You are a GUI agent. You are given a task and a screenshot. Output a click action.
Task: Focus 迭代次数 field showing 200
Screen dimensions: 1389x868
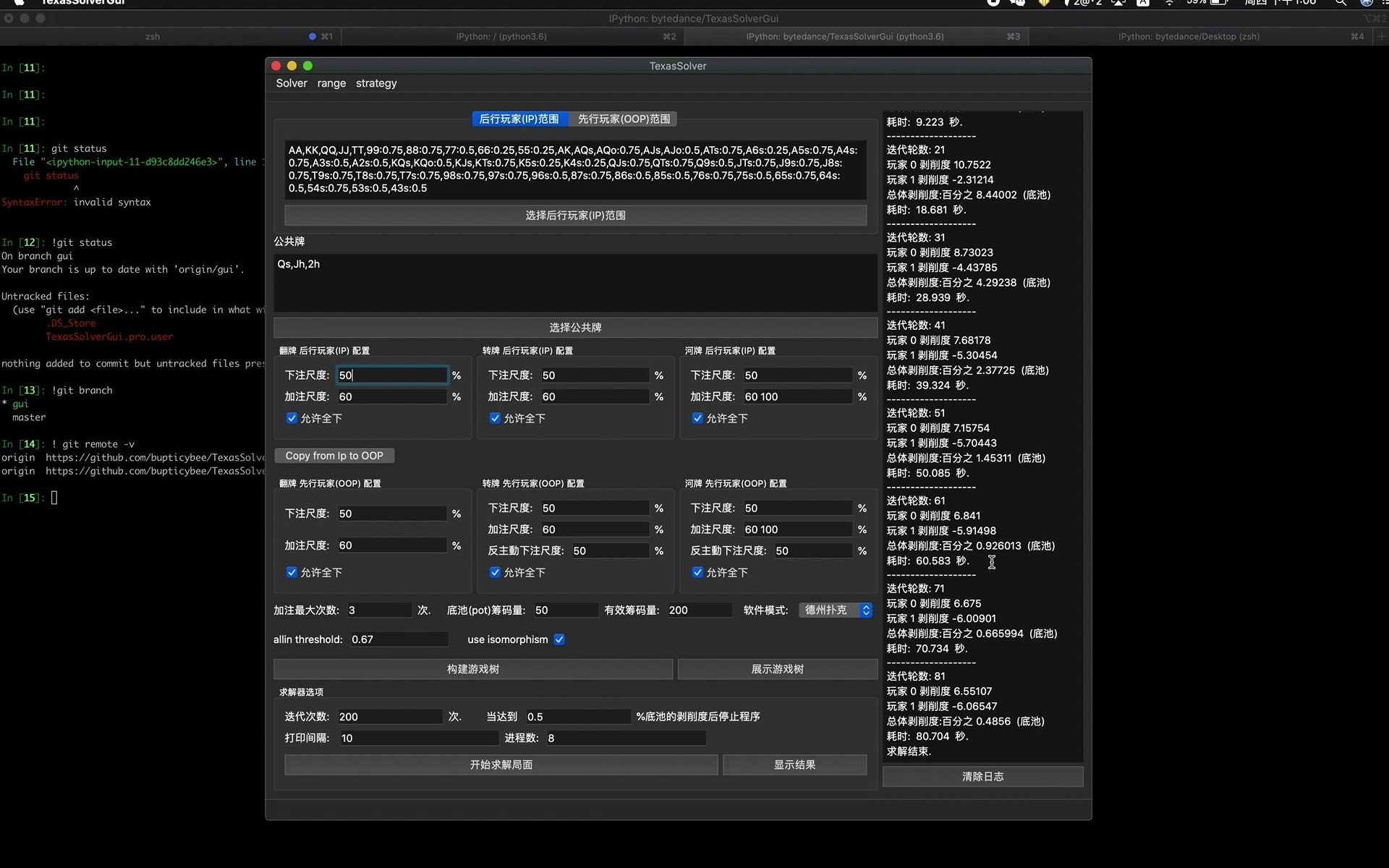(x=390, y=717)
